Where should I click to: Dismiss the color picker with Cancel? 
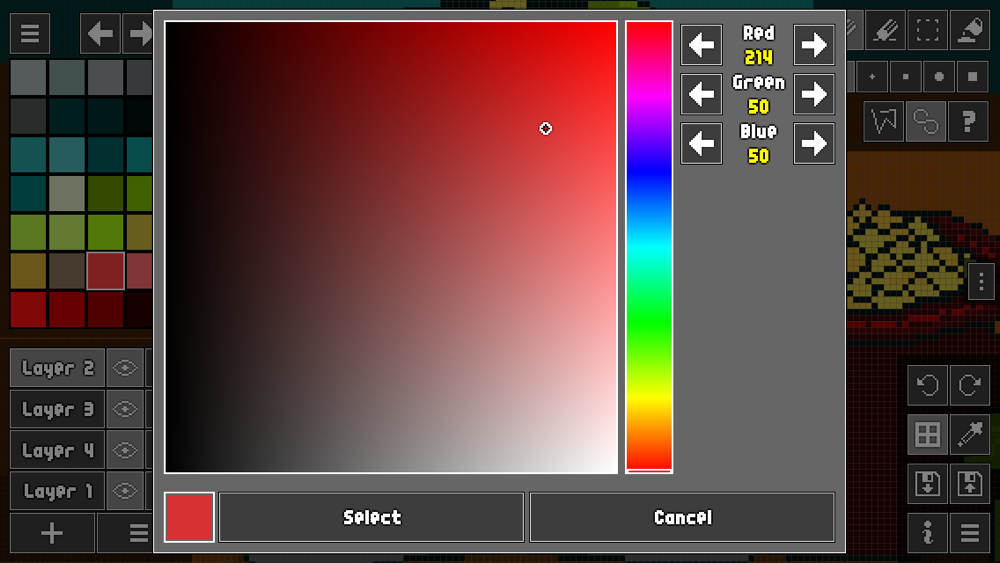[x=682, y=517]
